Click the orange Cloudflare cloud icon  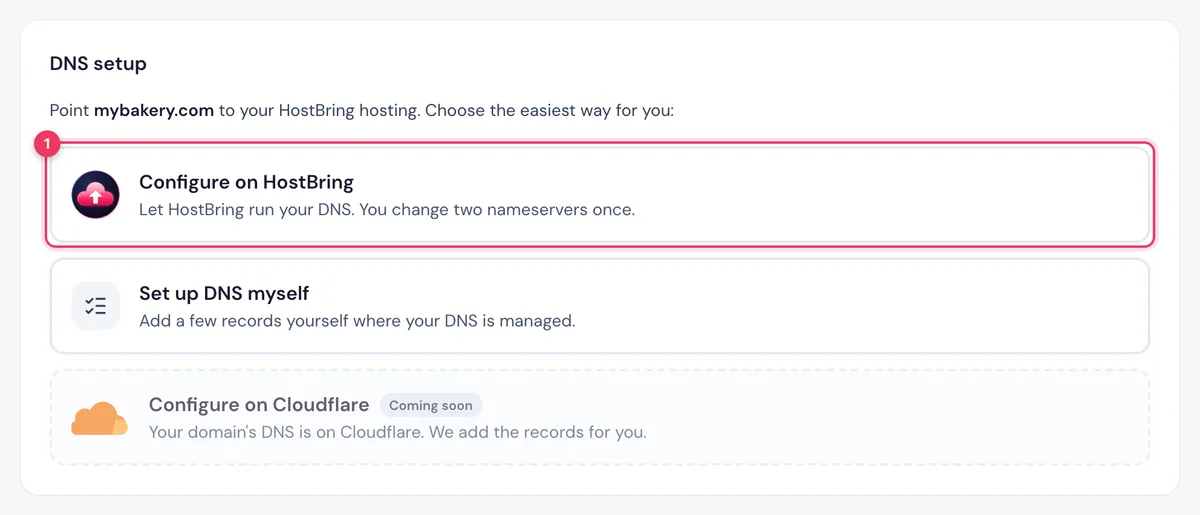[99, 418]
